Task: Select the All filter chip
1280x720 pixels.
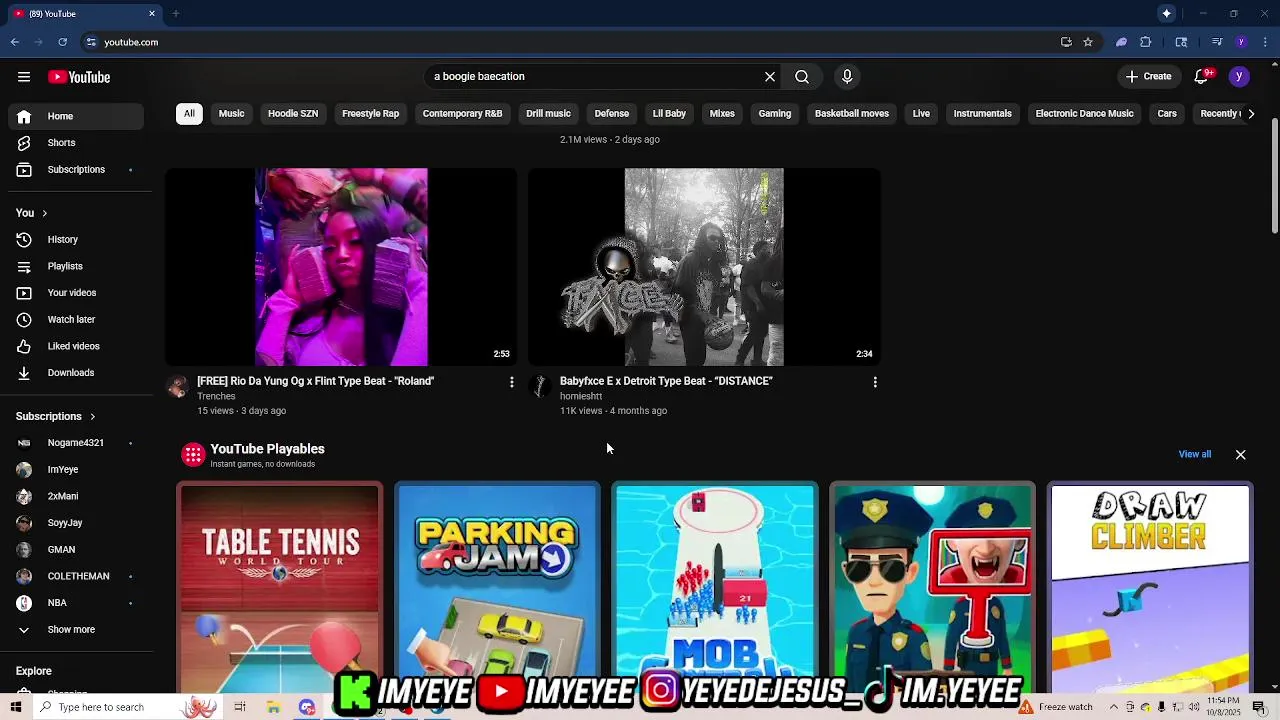Action: tap(189, 113)
